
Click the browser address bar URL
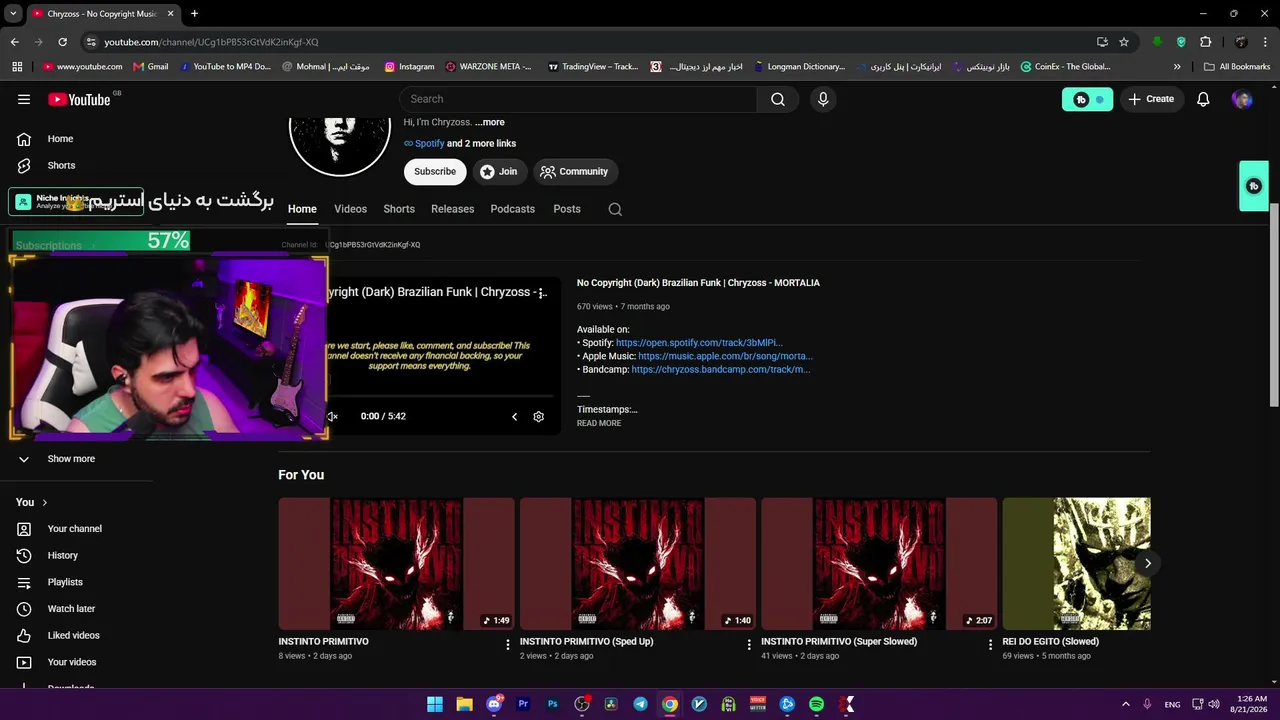tap(211, 42)
